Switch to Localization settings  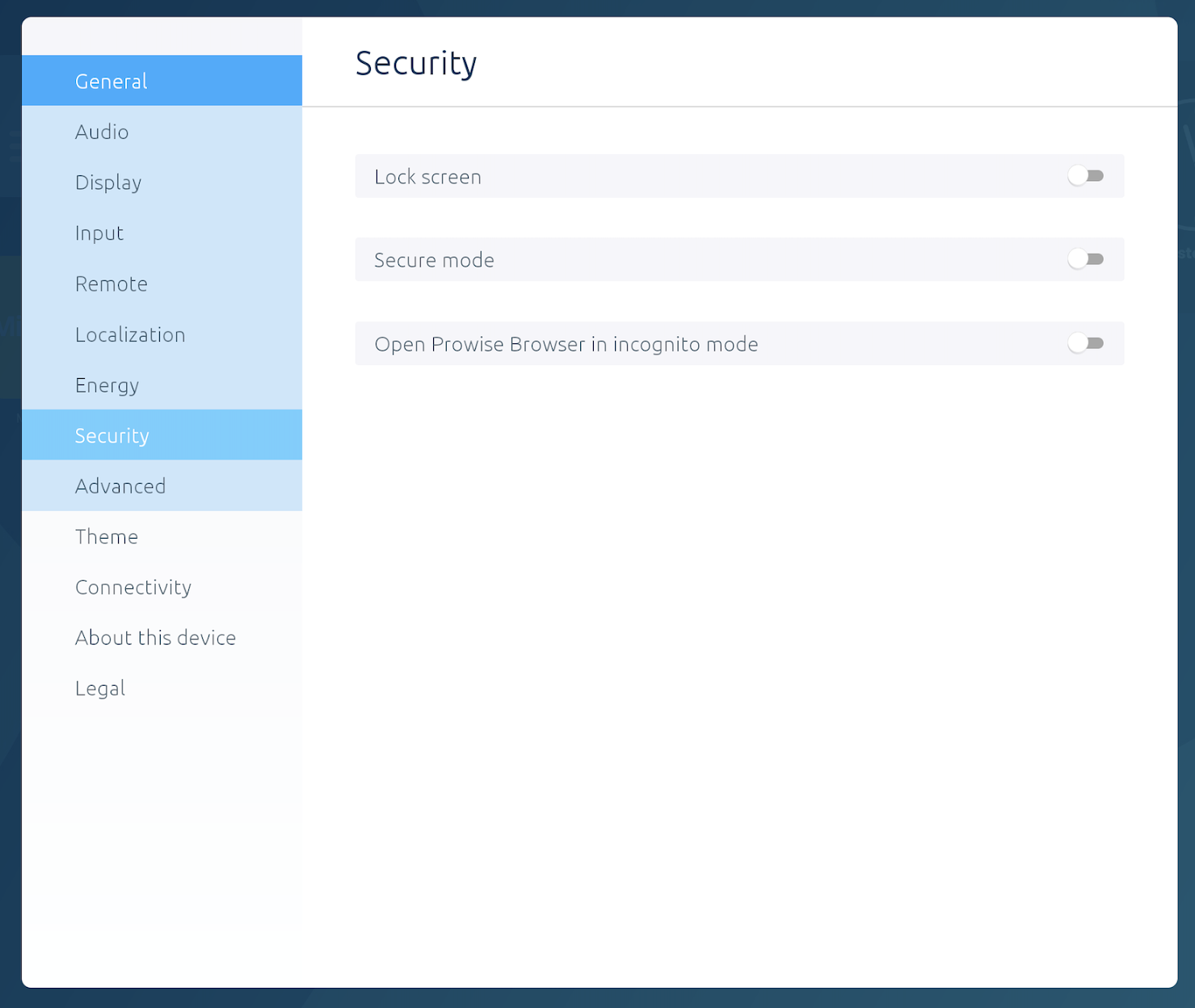[x=130, y=334]
